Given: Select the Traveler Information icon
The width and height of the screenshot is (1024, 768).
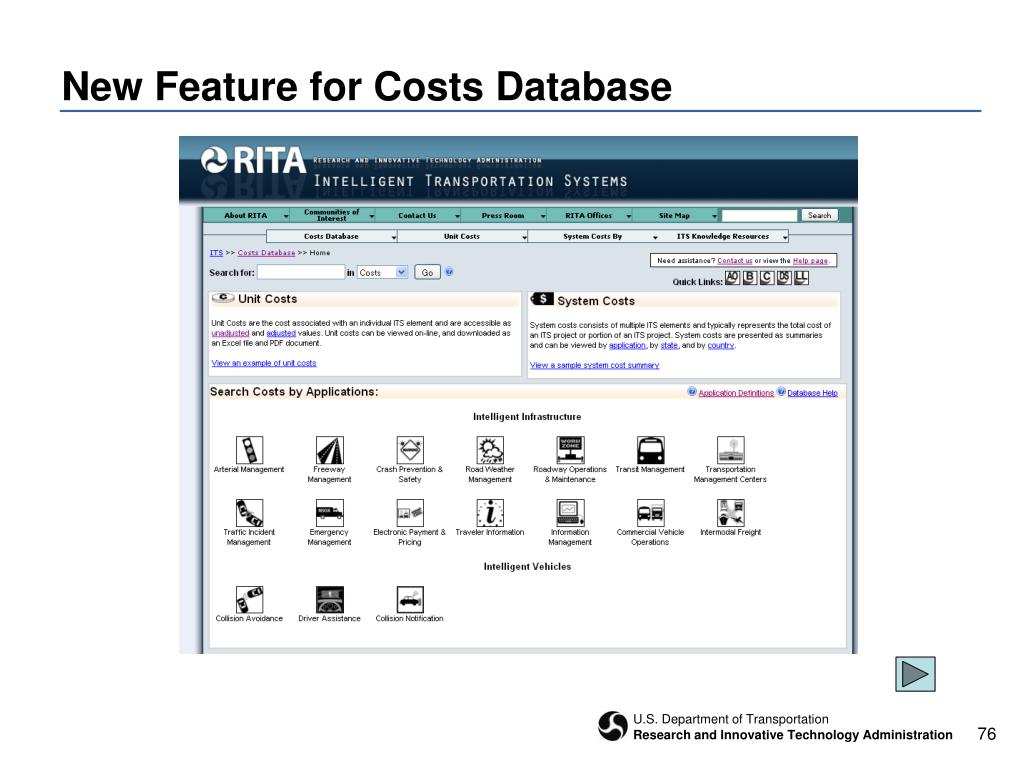Looking at the screenshot, I should point(490,513).
